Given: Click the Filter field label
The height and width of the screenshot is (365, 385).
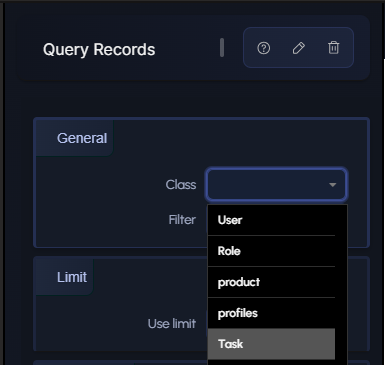Looking at the screenshot, I should [x=182, y=220].
